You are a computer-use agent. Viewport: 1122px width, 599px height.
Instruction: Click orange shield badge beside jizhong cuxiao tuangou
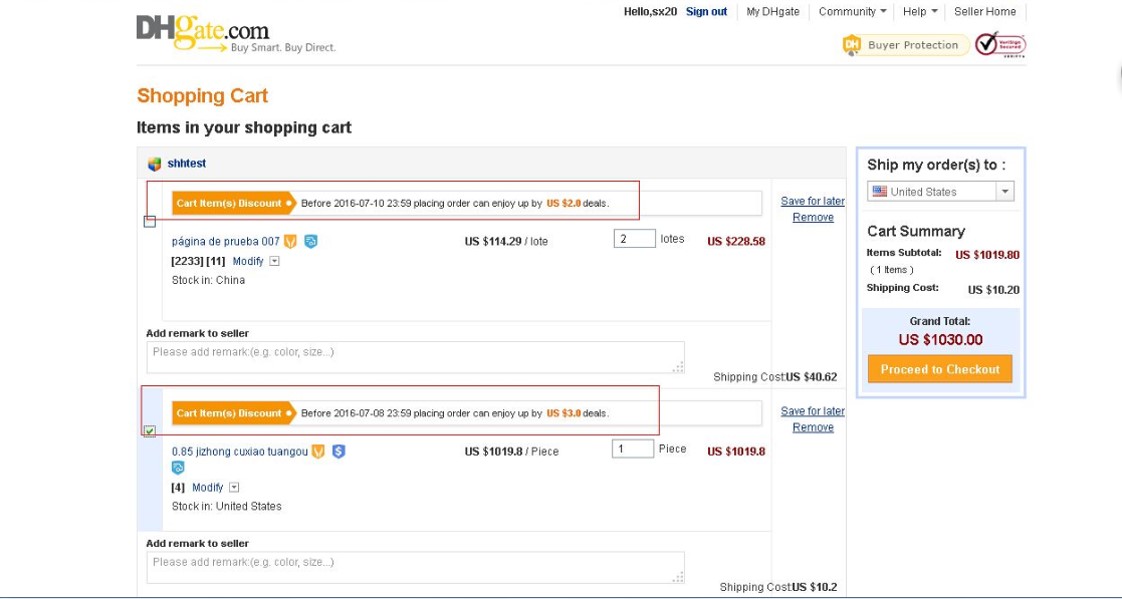coord(318,451)
